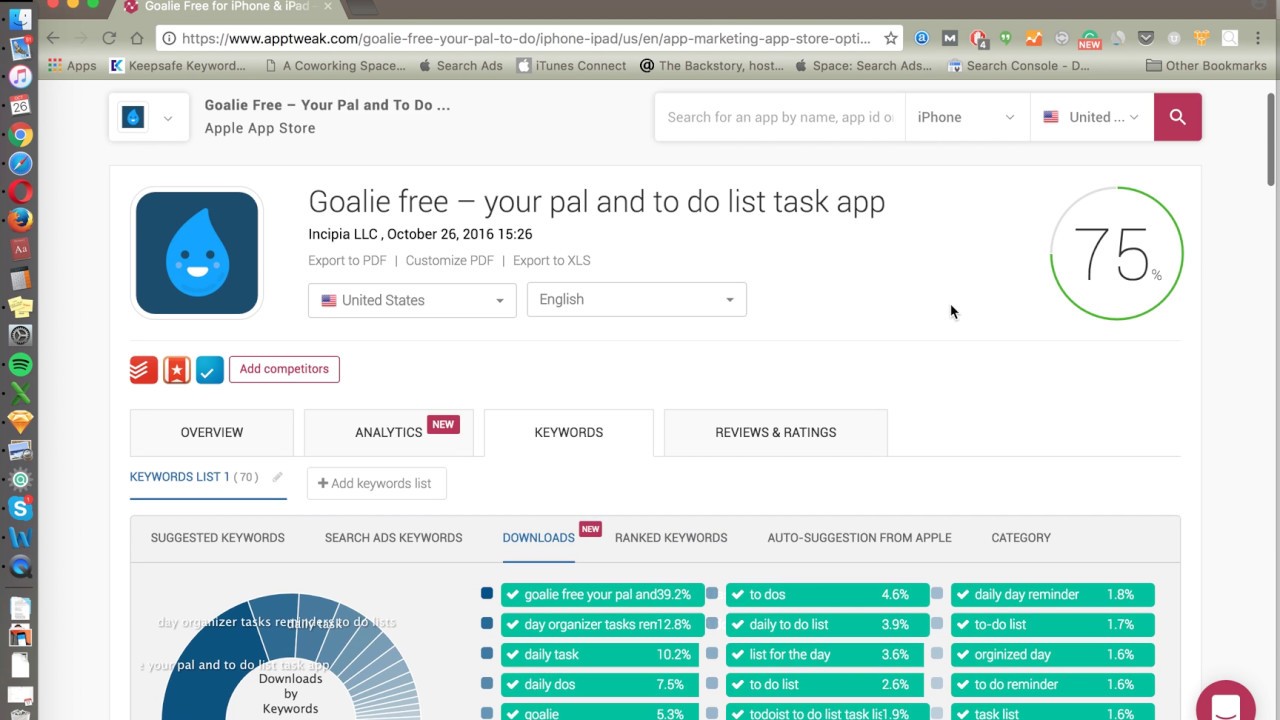Image resolution: width=1280 pixels, height=720 pixels.
Task: Click the color square next to 'to dos'
Action: point(712,593)
